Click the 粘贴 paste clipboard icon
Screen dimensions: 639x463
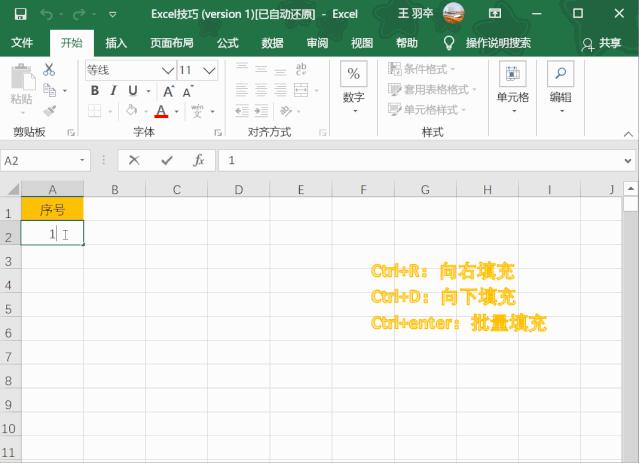22,77
